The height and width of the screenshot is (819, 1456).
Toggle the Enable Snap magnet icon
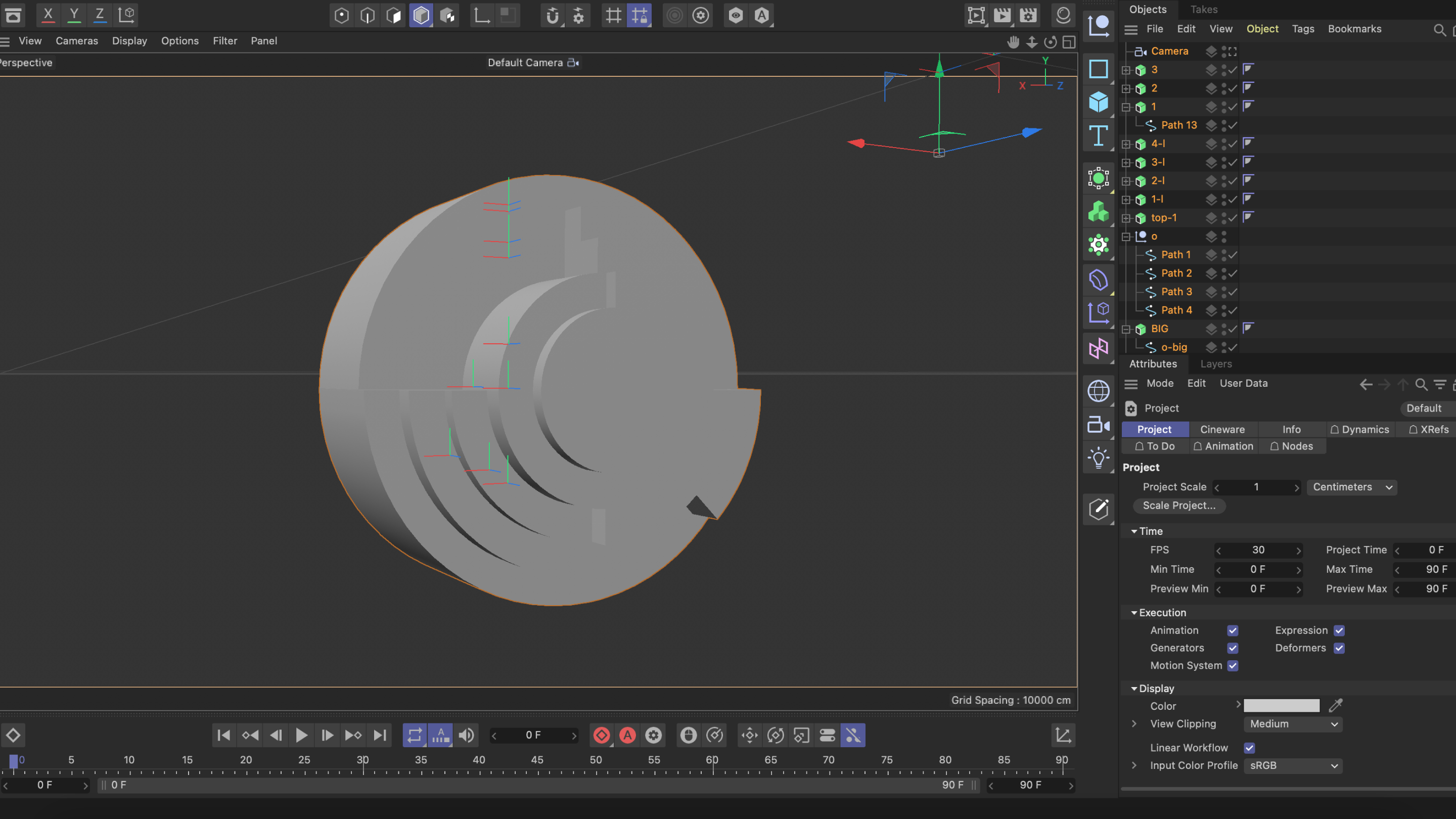(x=552, y=15)
